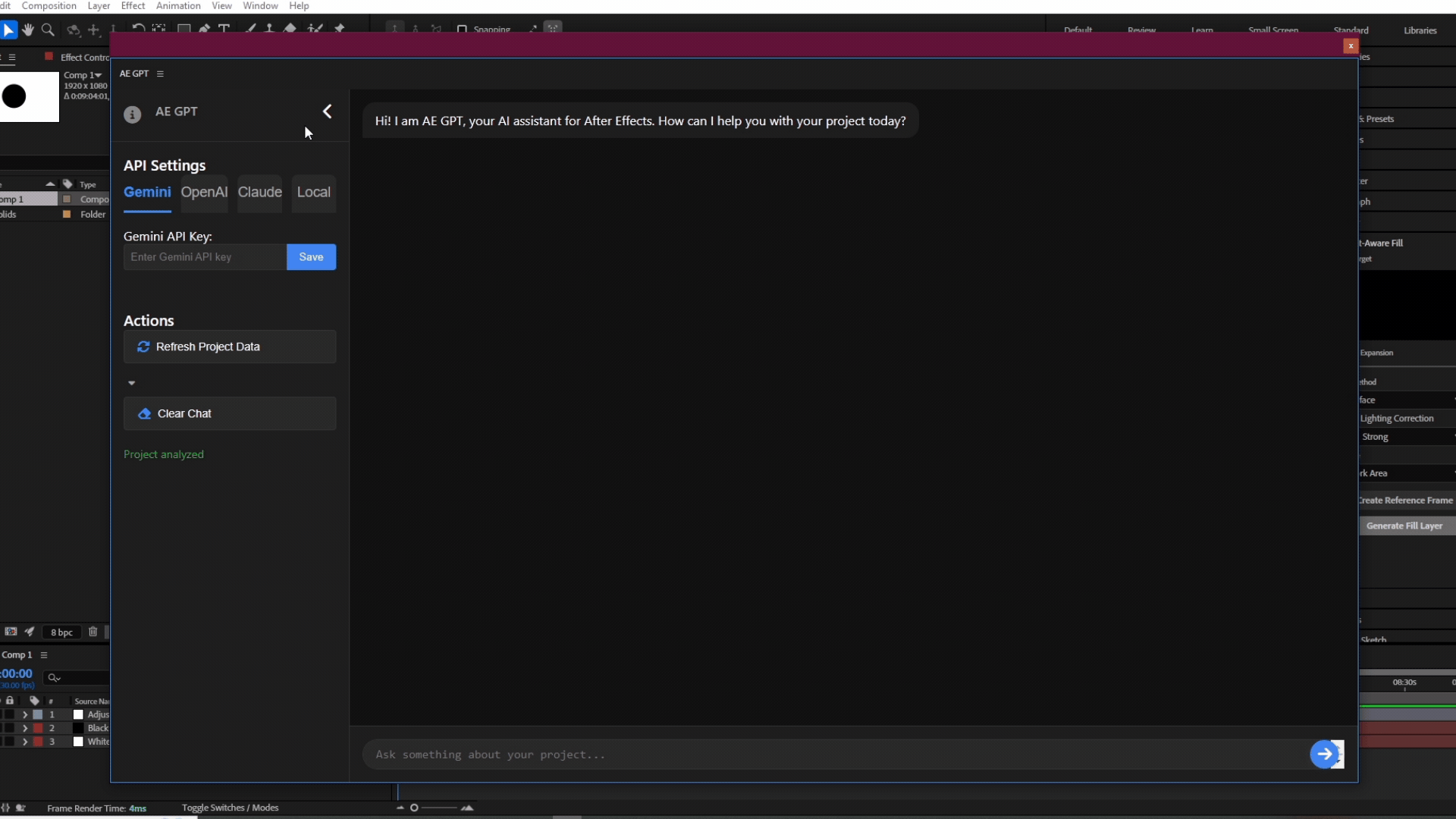Toggle the Snapping checkbox
Image resolution: width=1456 pixels, height=819 pixels.
tap(462, 30)
